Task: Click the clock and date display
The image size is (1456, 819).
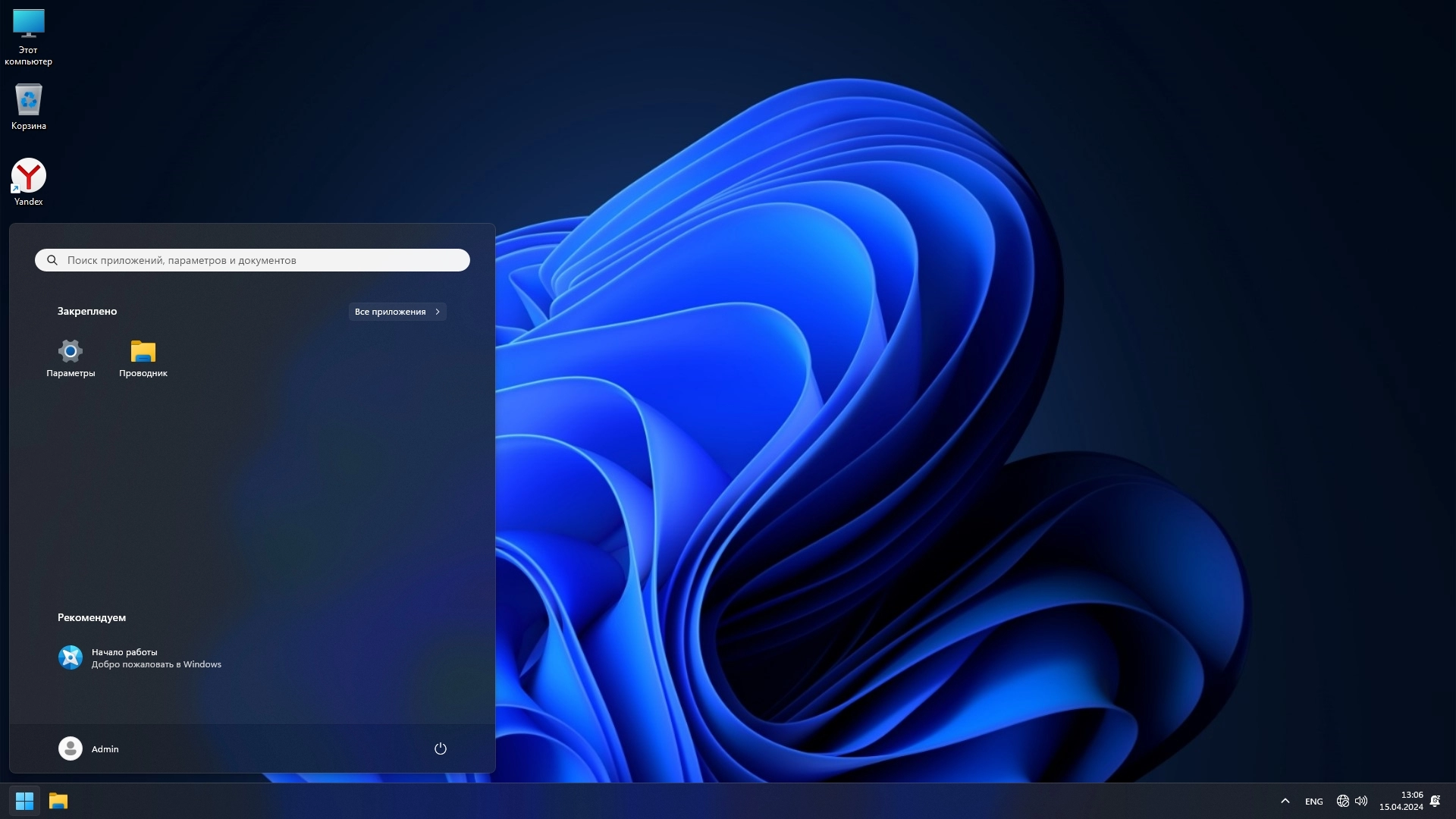Action: (1401, 801)
